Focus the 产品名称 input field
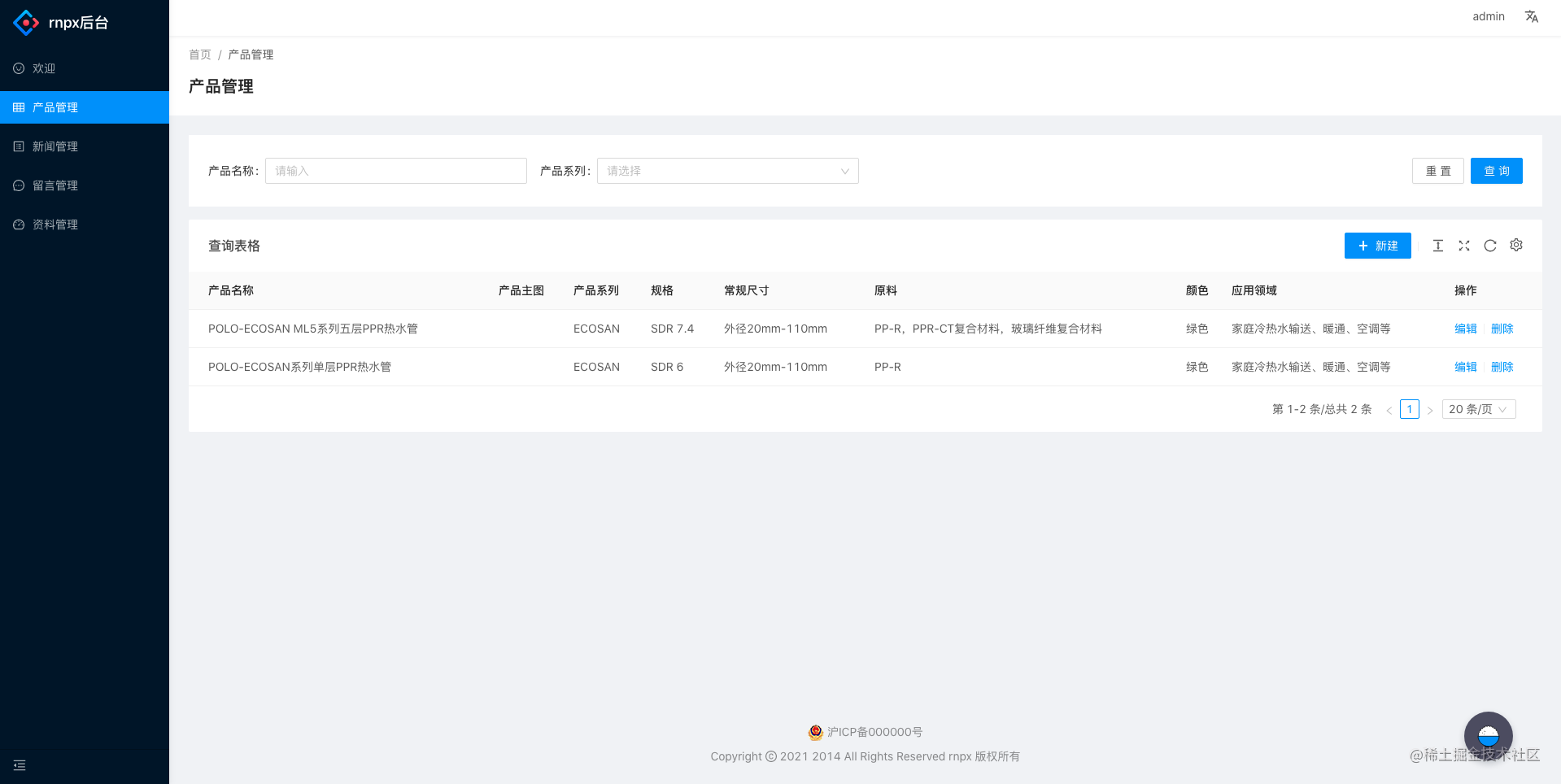Viewport: 1561px width, 784px height. 396,171
